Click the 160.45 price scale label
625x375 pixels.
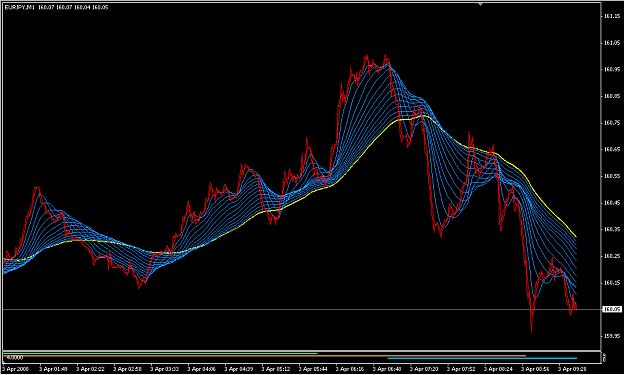tap(612, 203)
